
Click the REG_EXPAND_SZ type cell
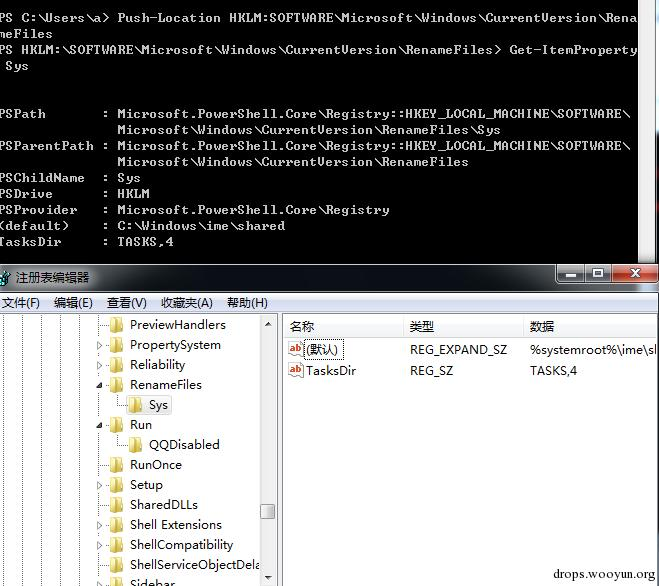[x=458, y=350]
